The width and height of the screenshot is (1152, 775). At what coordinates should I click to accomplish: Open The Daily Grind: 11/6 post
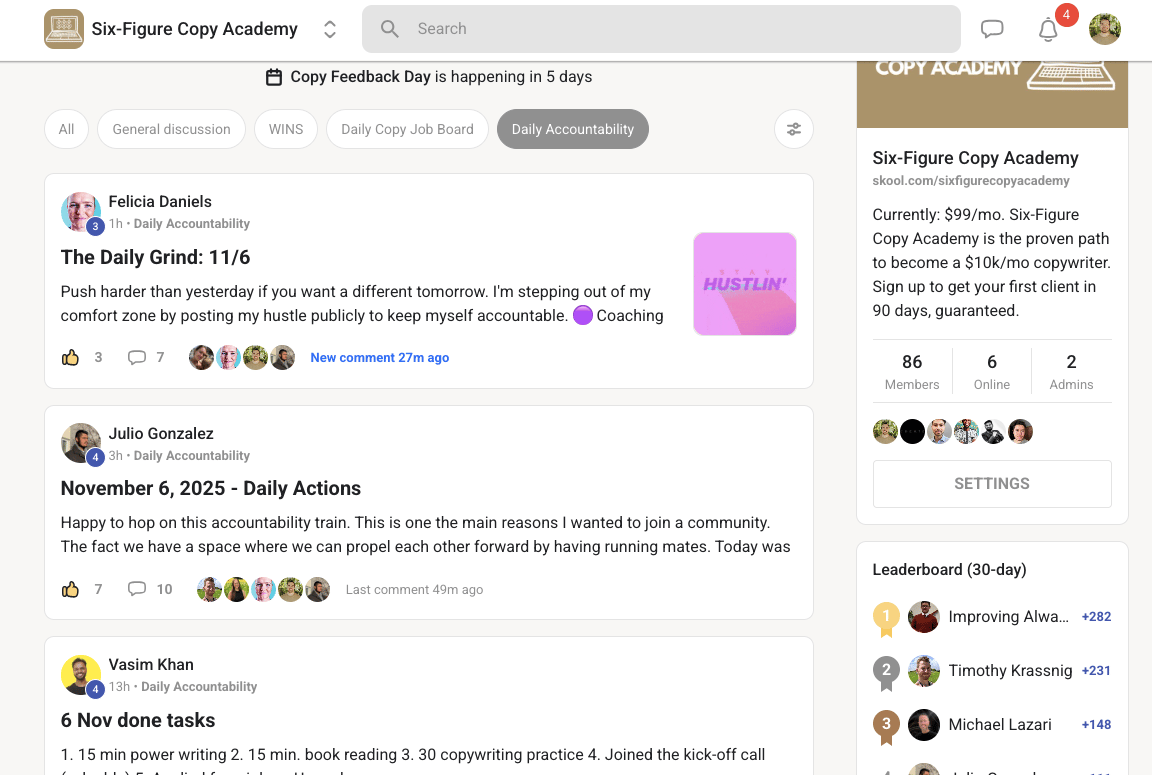(x=155, y=257)
